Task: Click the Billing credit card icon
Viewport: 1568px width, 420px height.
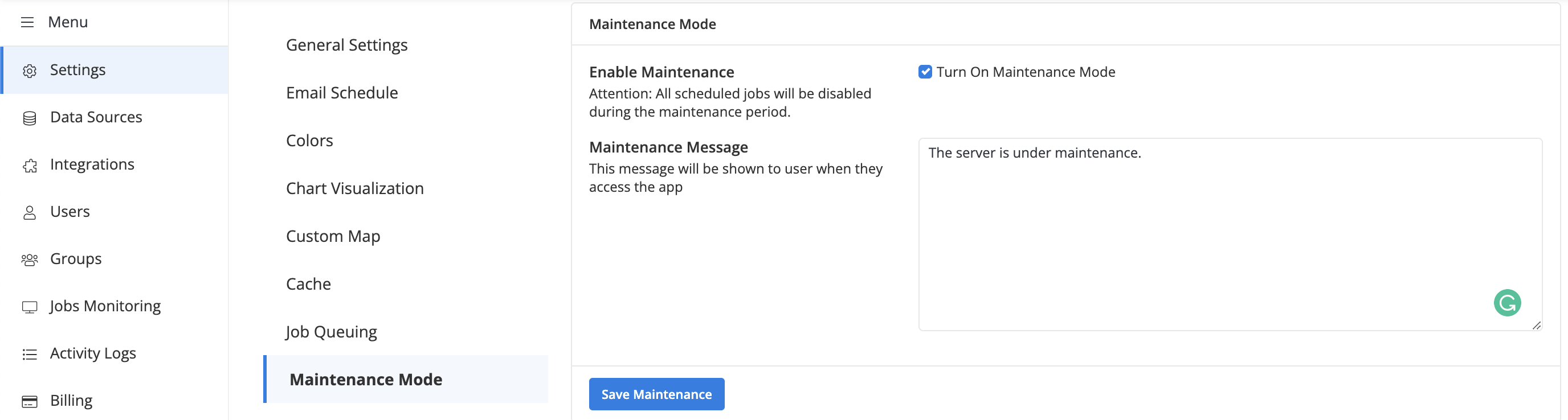Action: point(29,401)
